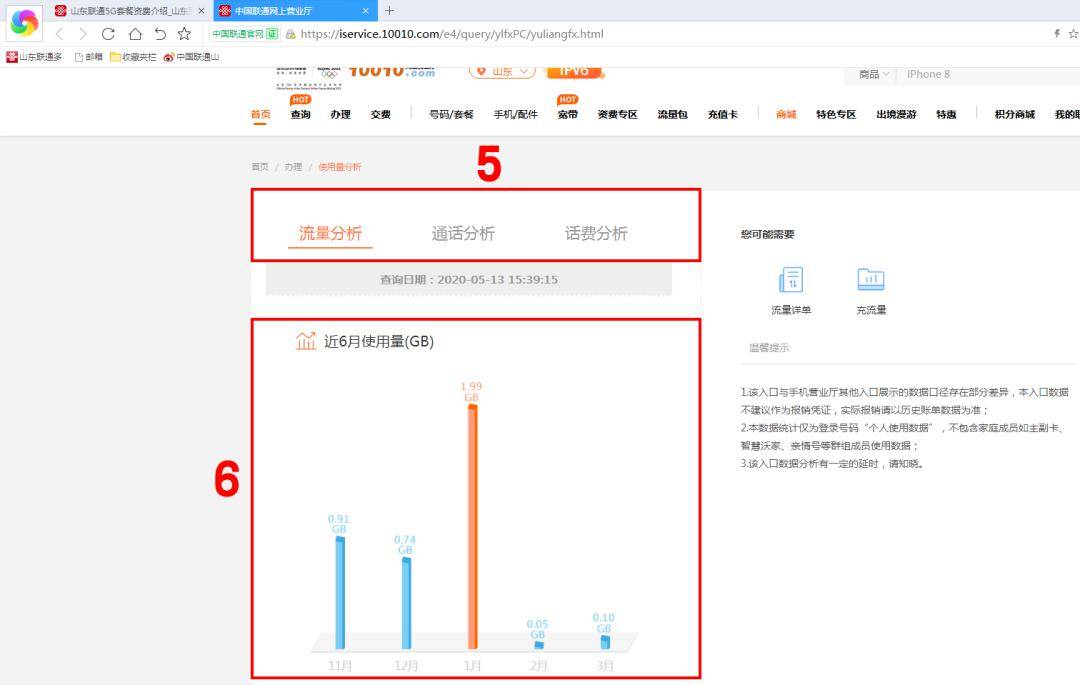This screenshot has height=685, width=1080.
Task: Expand the 商品 search category dropdown
Action: click(x=873, y=74)
